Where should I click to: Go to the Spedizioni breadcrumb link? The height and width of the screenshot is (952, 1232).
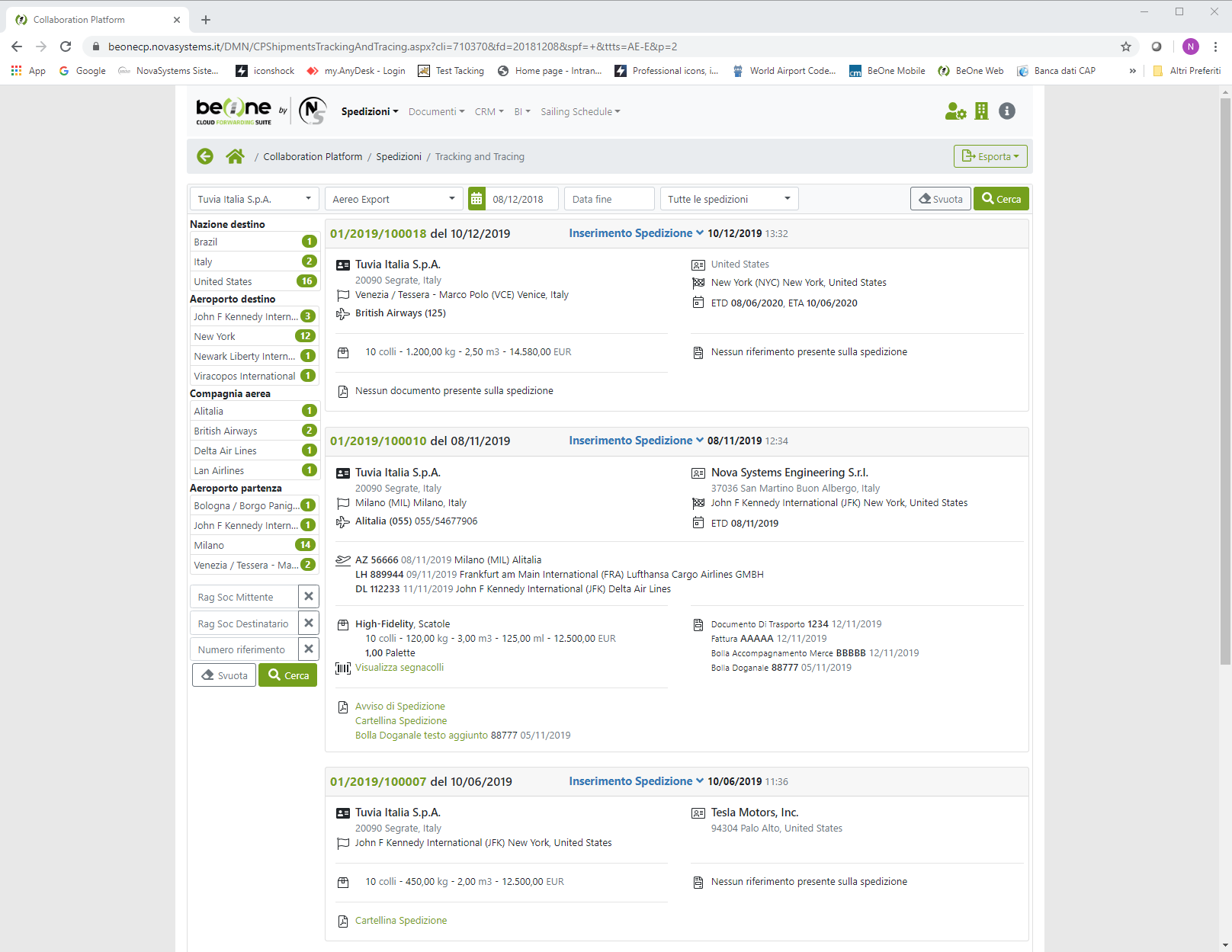(x=399, y=156)
